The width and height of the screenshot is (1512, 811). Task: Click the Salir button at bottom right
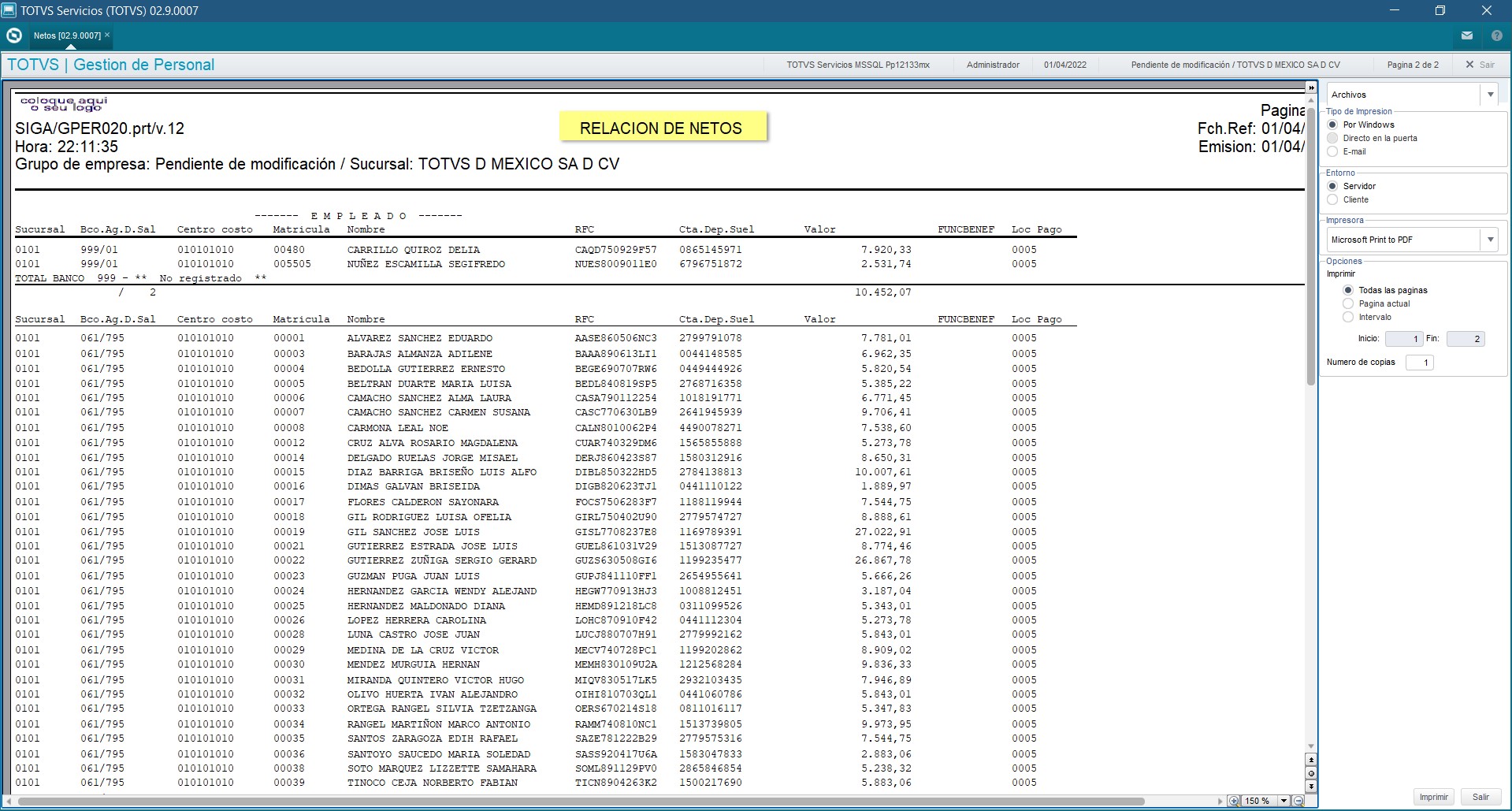(x=1481, y=797)
